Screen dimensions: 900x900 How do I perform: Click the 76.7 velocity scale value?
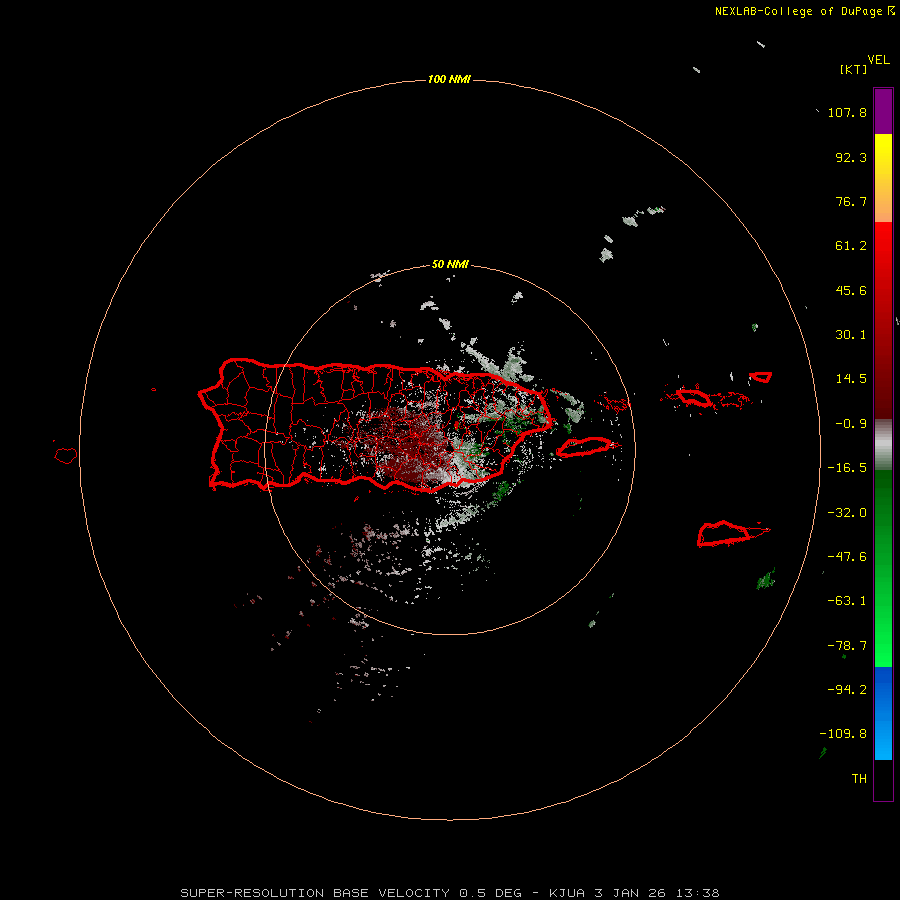pyautogui.click(x=851, y=201)
